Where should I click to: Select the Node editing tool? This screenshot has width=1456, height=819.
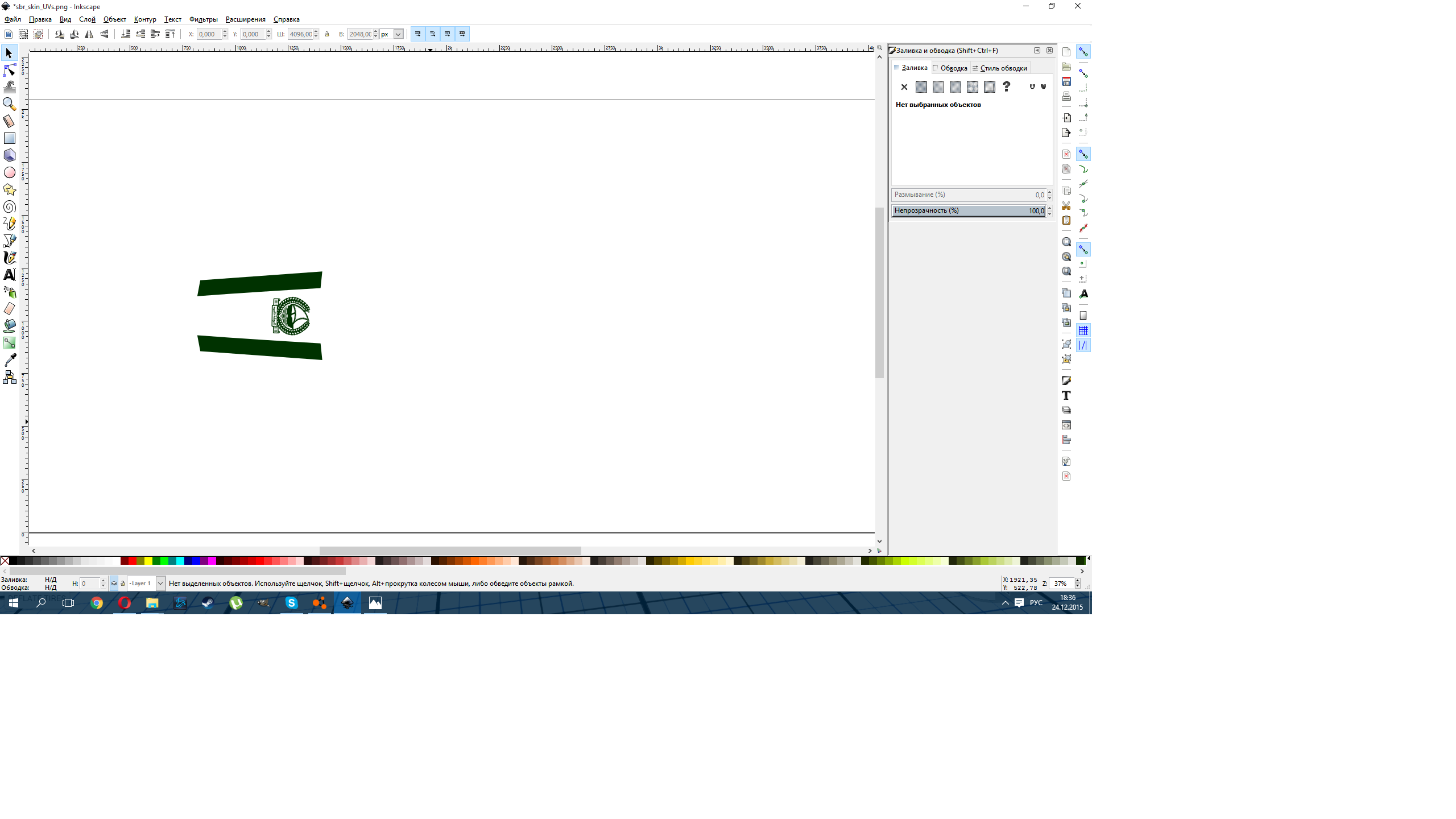point(9,70)
